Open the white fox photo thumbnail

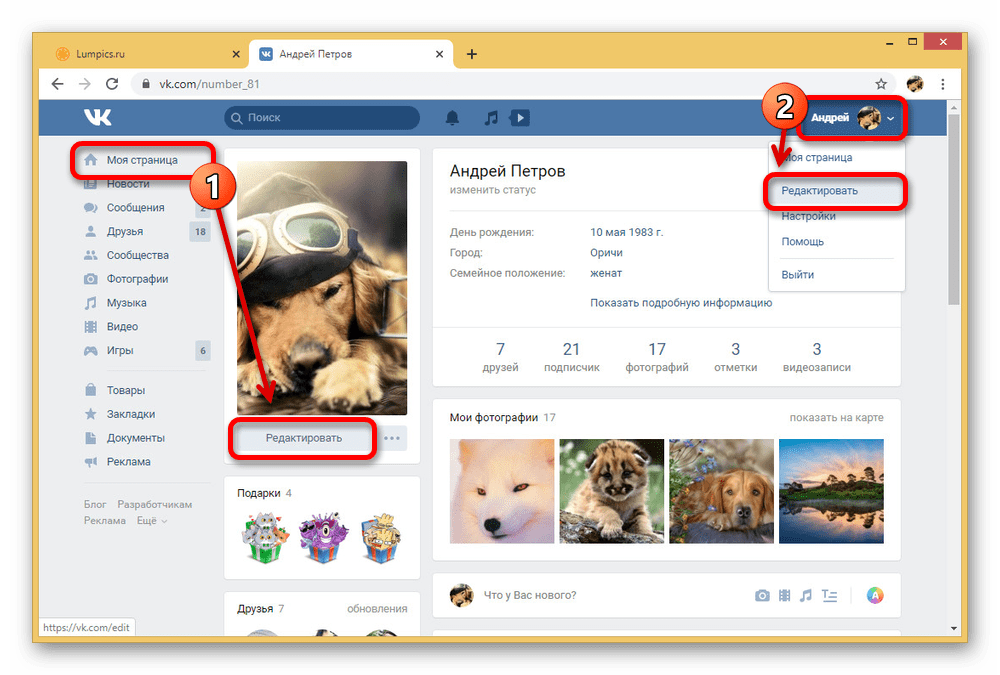pos(501,491)
